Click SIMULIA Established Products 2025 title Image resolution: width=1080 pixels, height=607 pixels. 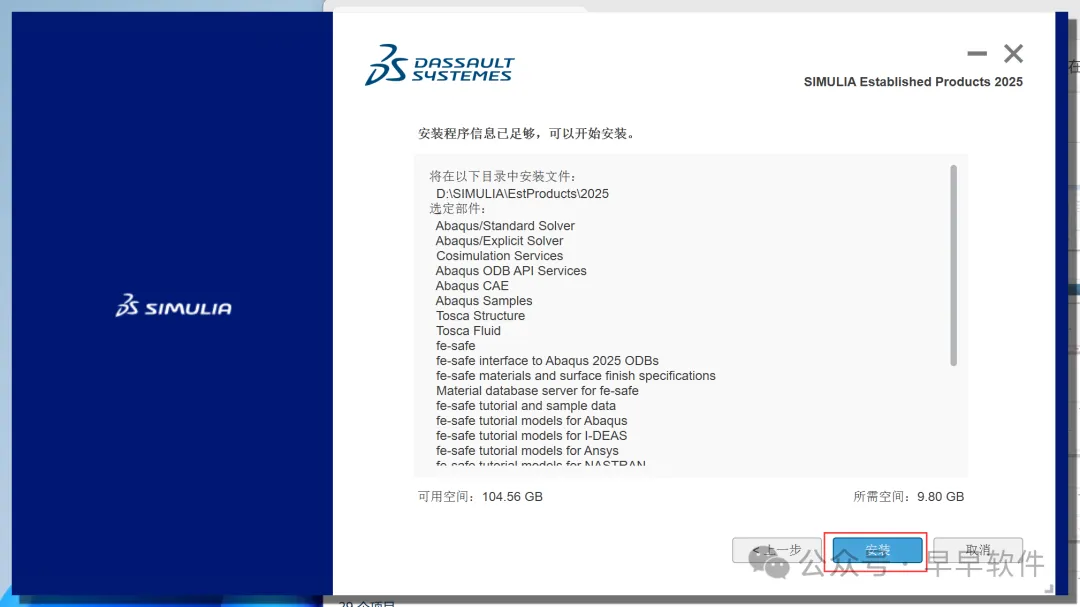click(913, 82)
